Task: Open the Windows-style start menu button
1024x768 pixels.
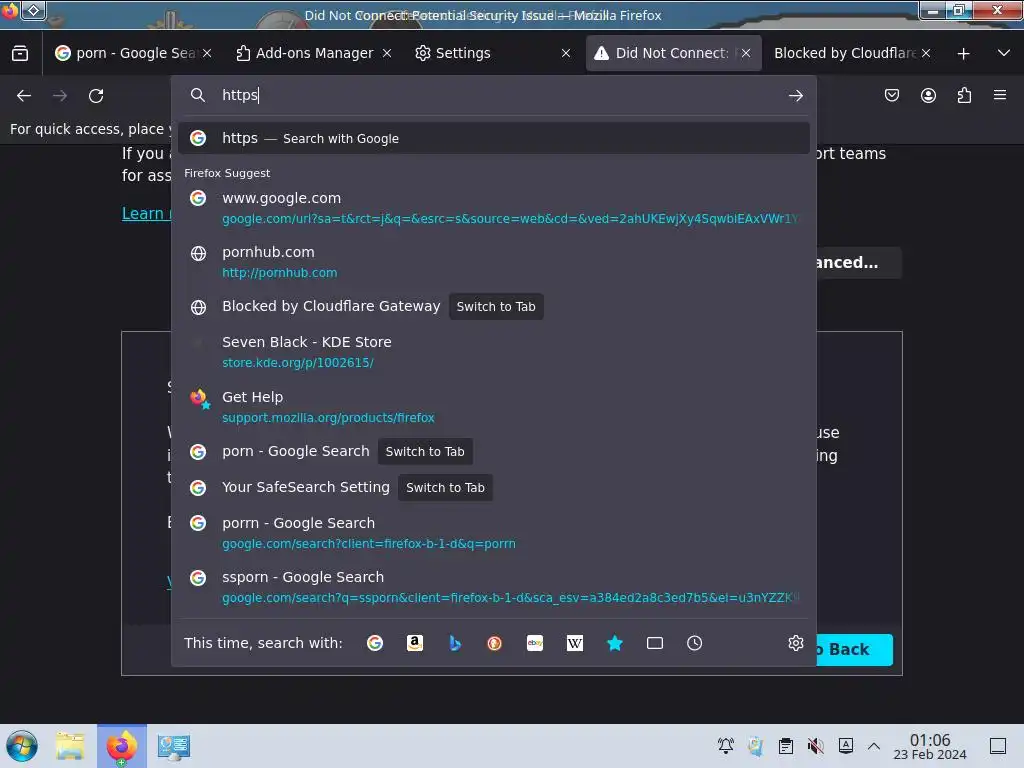Action: click(22, 746)
